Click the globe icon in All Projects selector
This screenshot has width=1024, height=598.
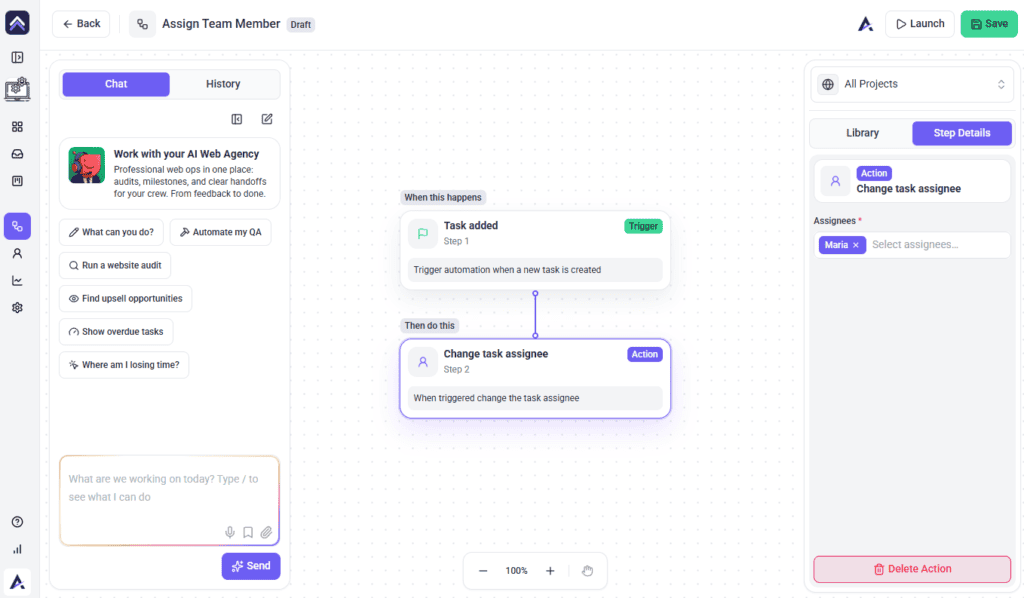click(828, 84)
